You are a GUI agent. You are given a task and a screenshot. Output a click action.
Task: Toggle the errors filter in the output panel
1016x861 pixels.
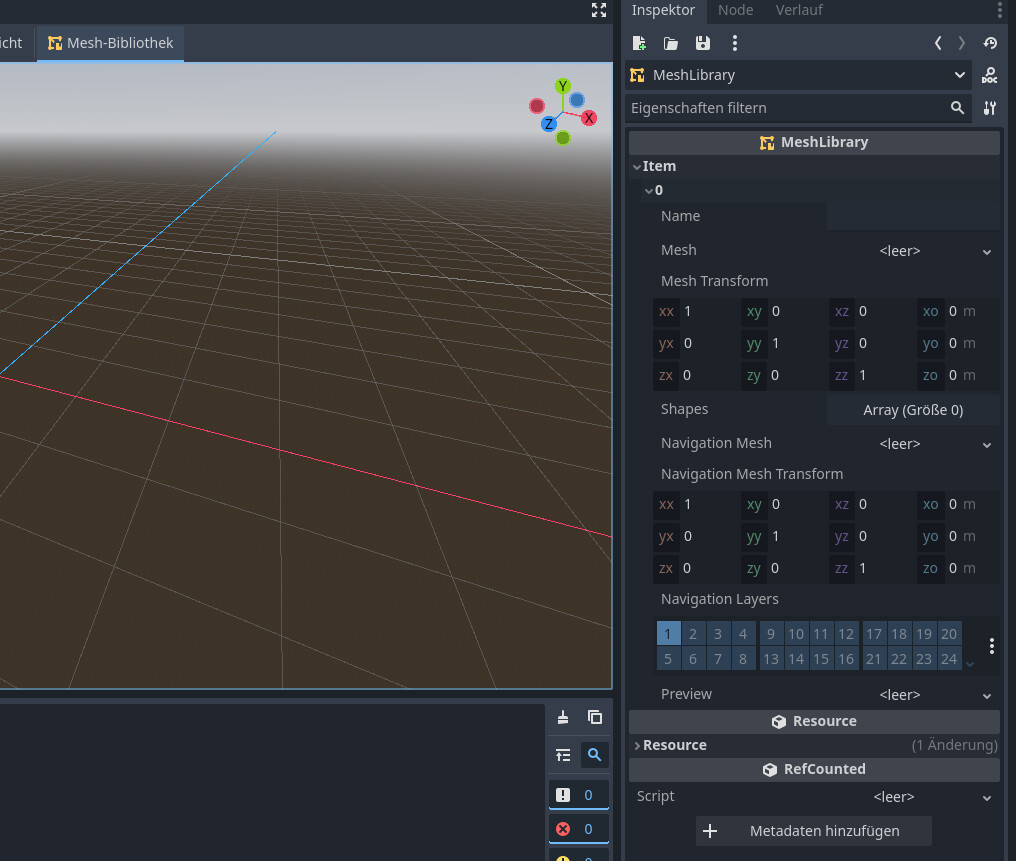coord(578,828)
